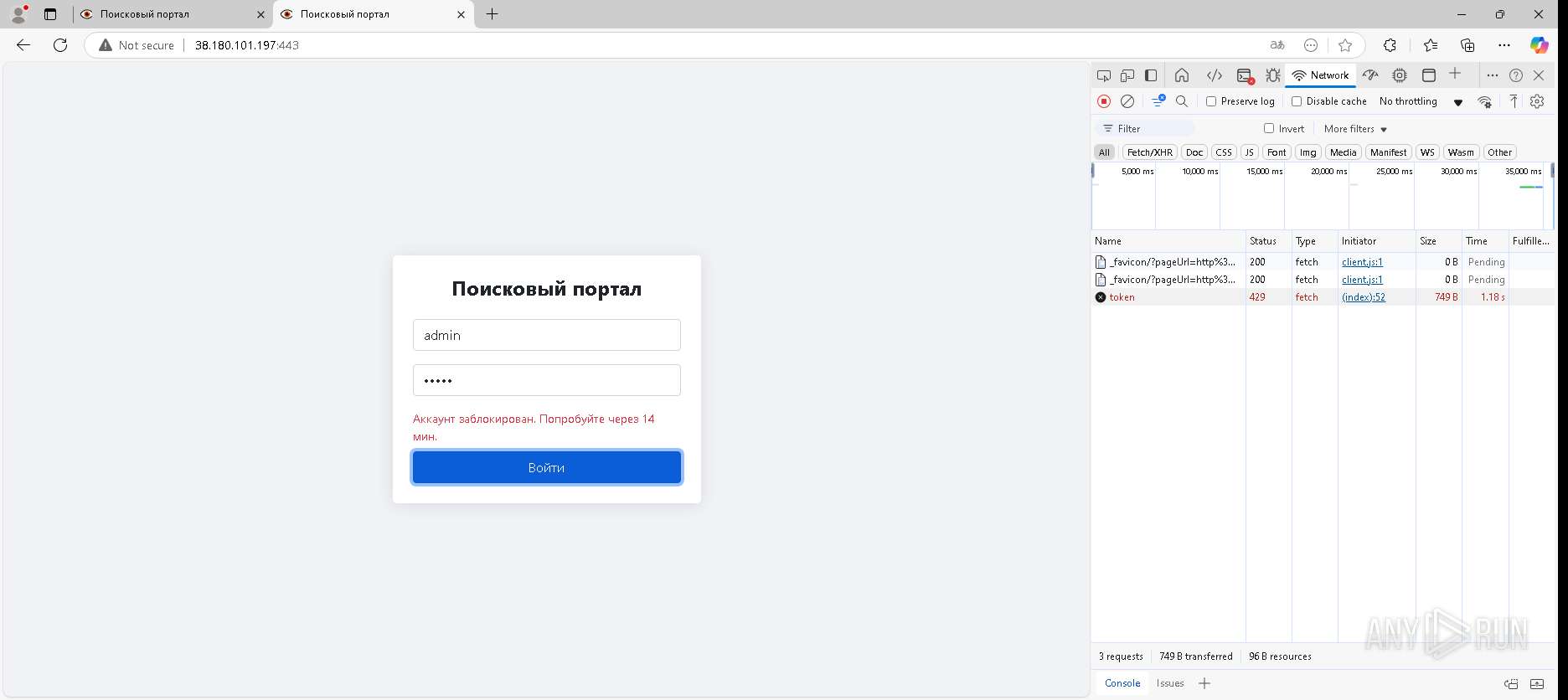Screen dimensions: 1568x700
Task: Filter requests by Doc type
Action: pyautogui.click(x=1194, y=152)
